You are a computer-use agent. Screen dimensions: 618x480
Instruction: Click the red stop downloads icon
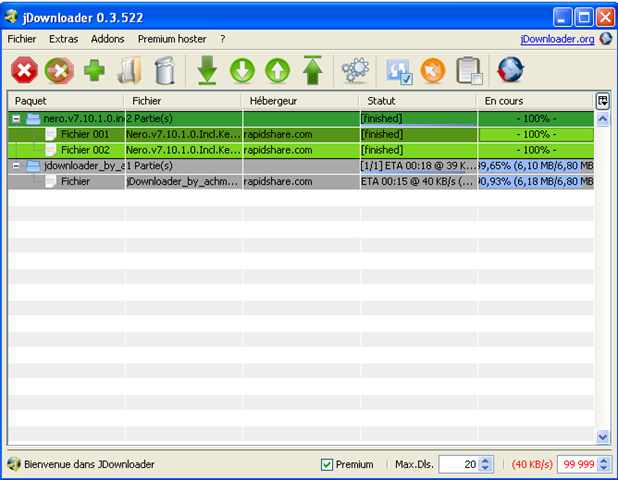click(24, 71)
